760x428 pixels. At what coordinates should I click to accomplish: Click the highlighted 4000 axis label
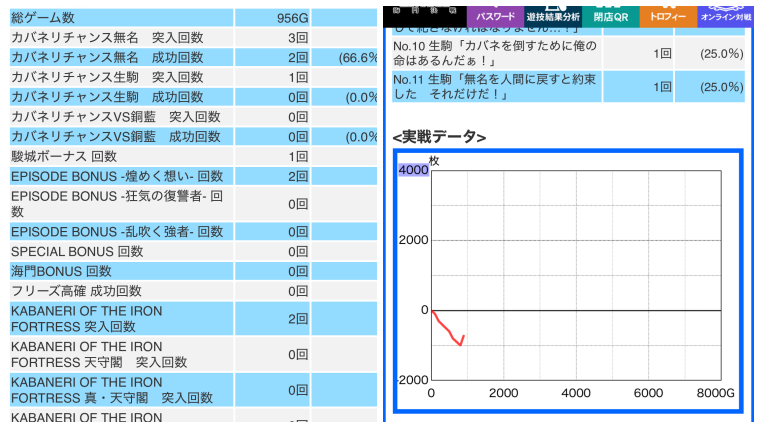[413, 170]
